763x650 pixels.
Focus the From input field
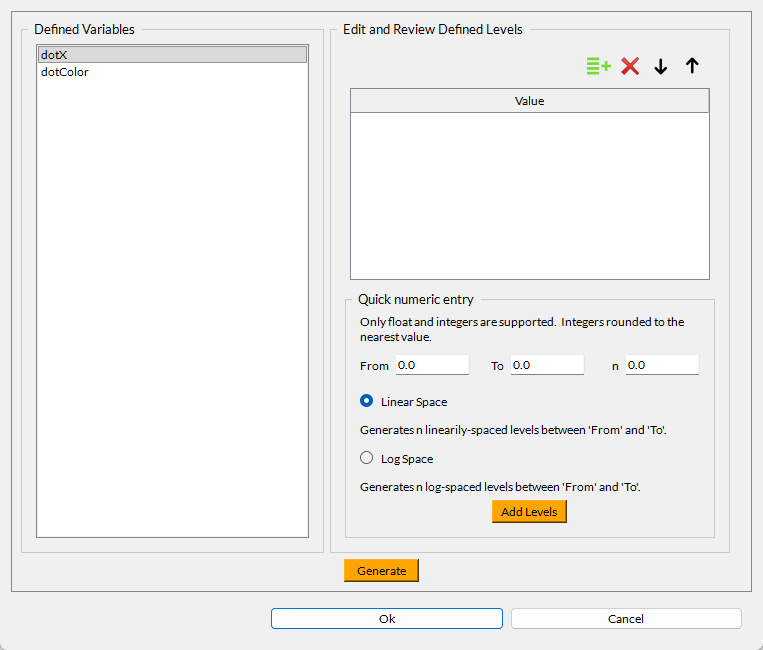click(x=432, y=365)
